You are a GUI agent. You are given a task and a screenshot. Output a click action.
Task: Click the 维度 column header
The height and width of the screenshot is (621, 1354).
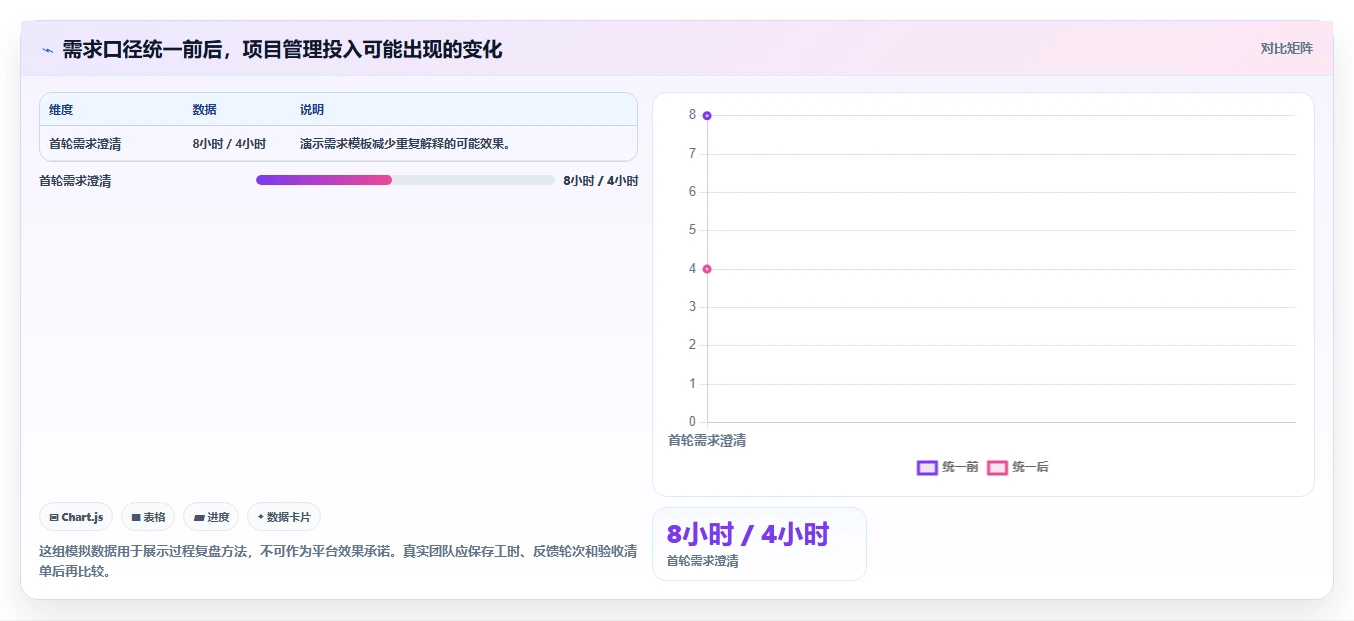click(61, 110)
